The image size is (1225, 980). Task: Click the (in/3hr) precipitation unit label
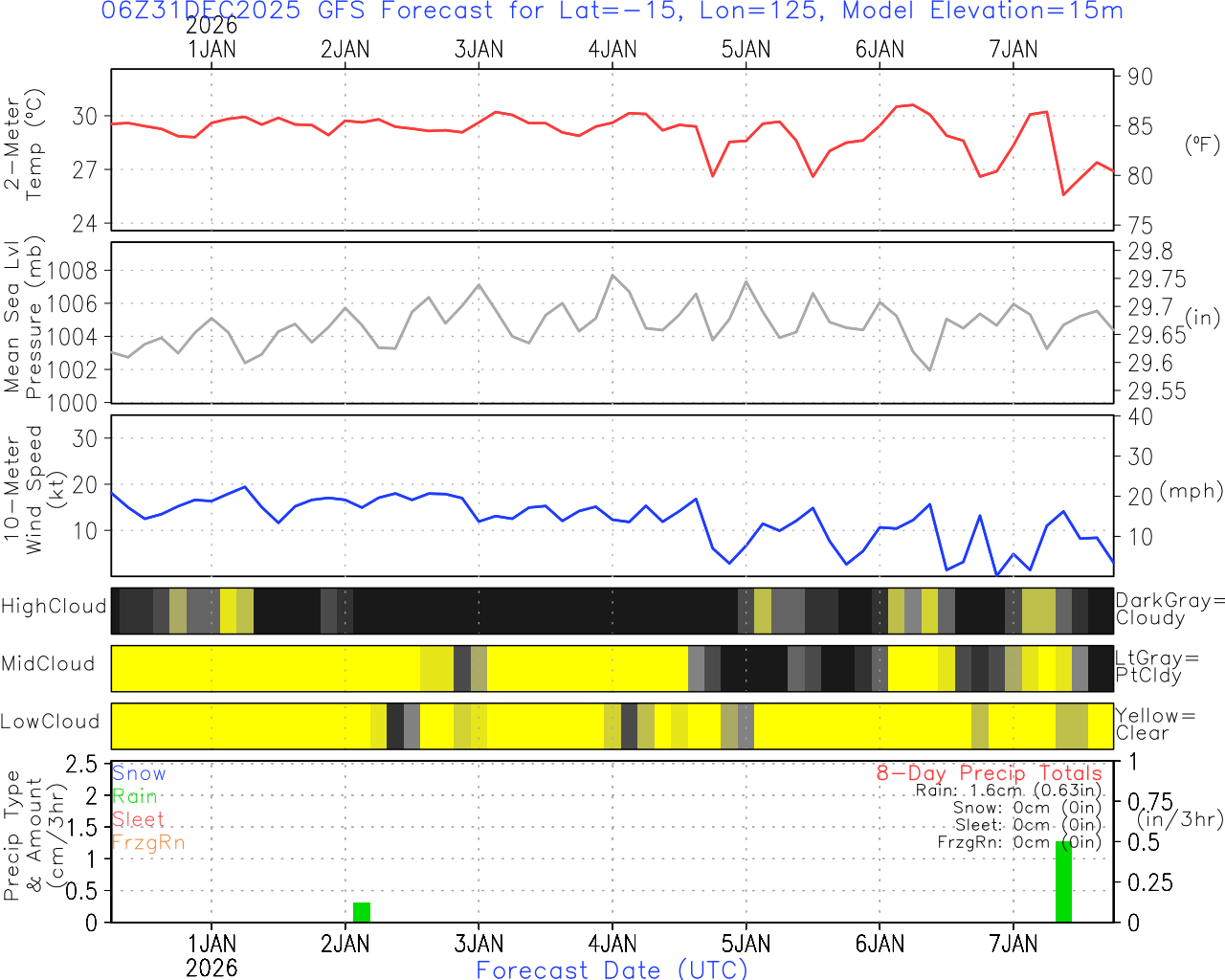[1179, 819]
